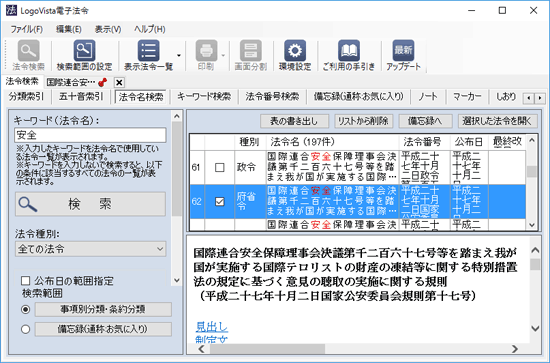Sort by the 種別 column header

(250, 142)
